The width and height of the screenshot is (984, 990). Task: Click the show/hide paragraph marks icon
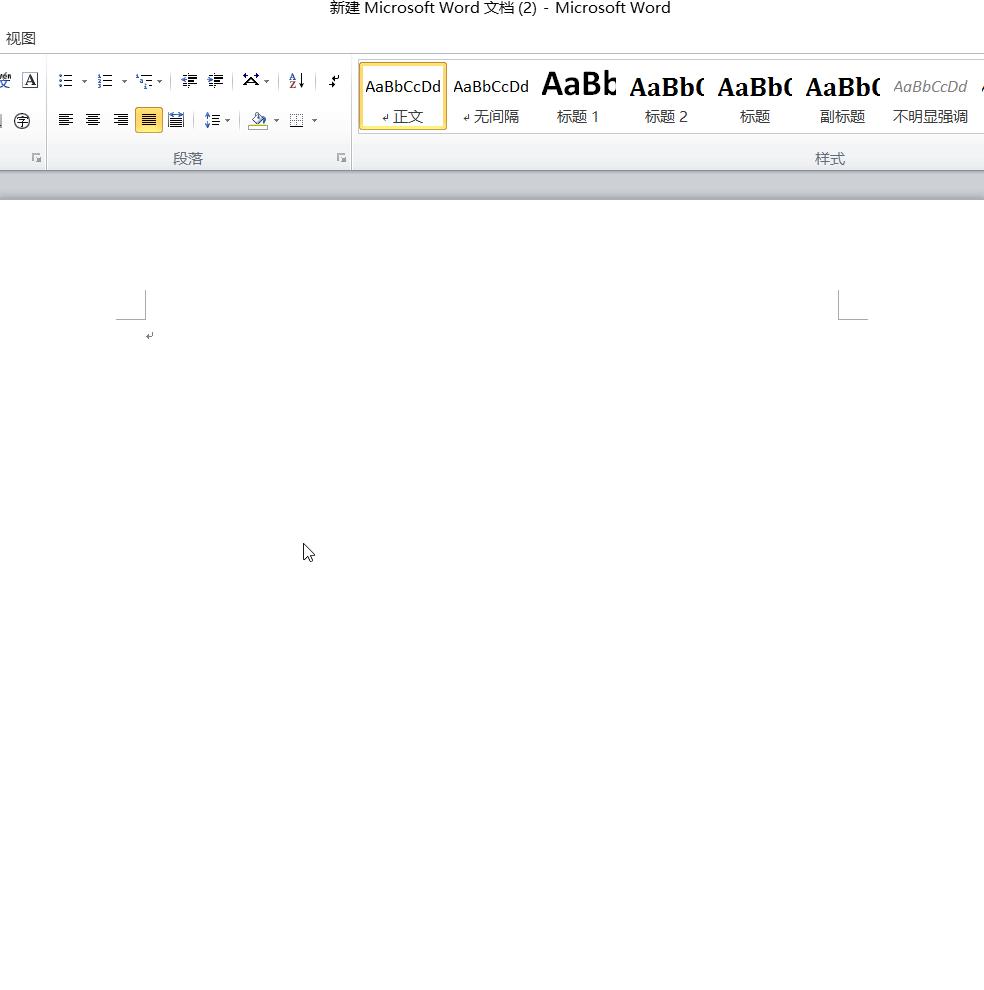click(x=334, y=81)
